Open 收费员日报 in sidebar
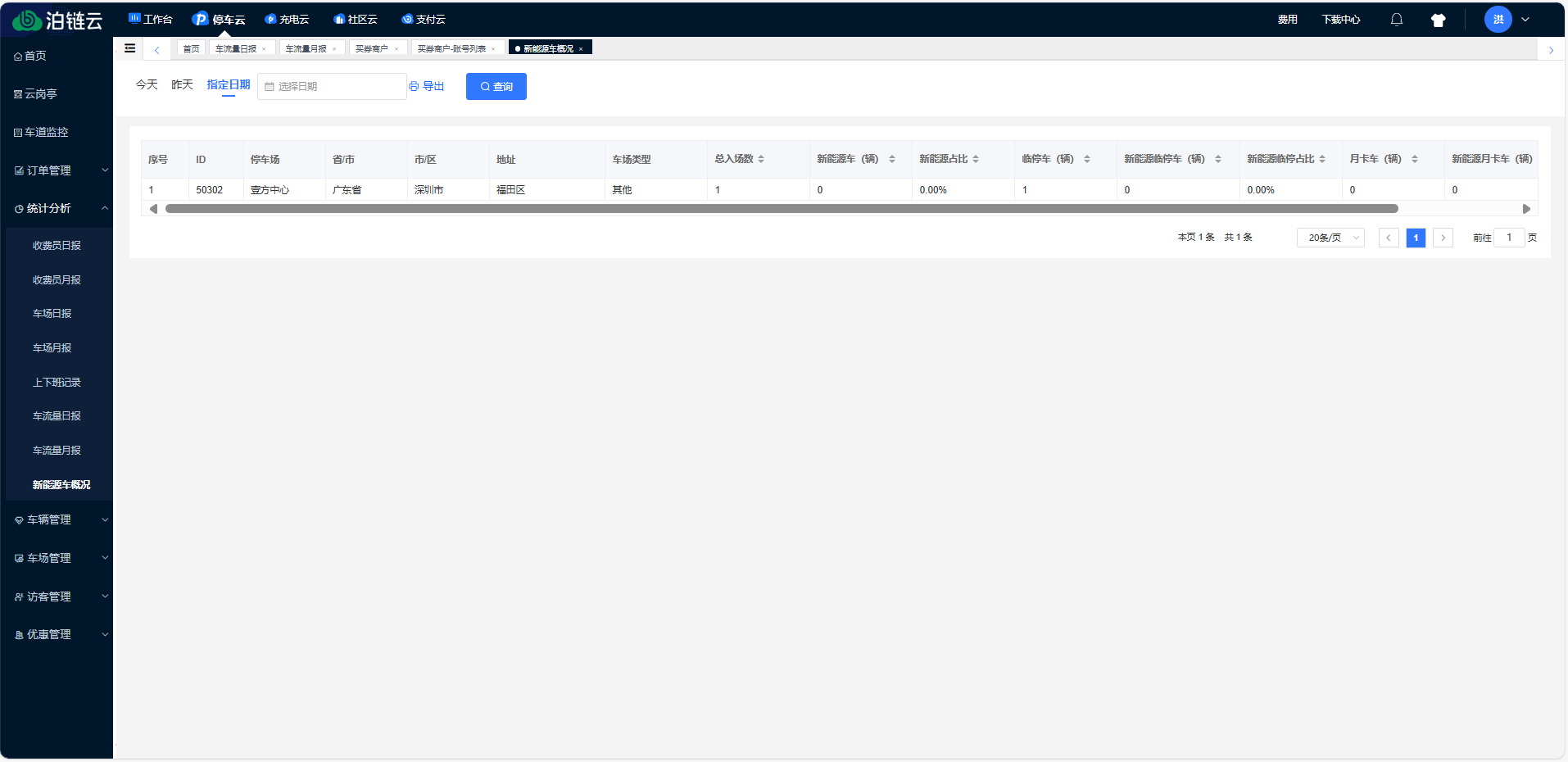 click(x=57, y=246)
